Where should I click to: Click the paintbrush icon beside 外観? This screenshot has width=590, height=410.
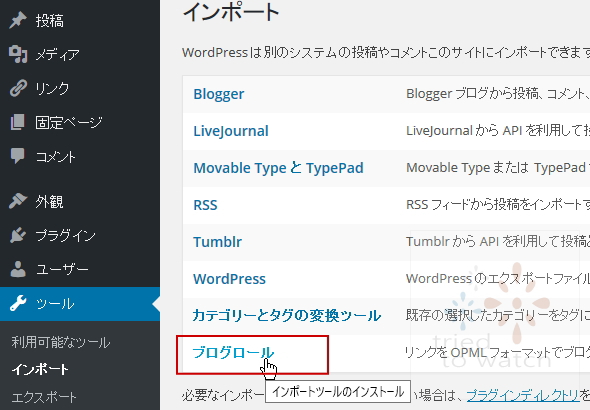18,201
